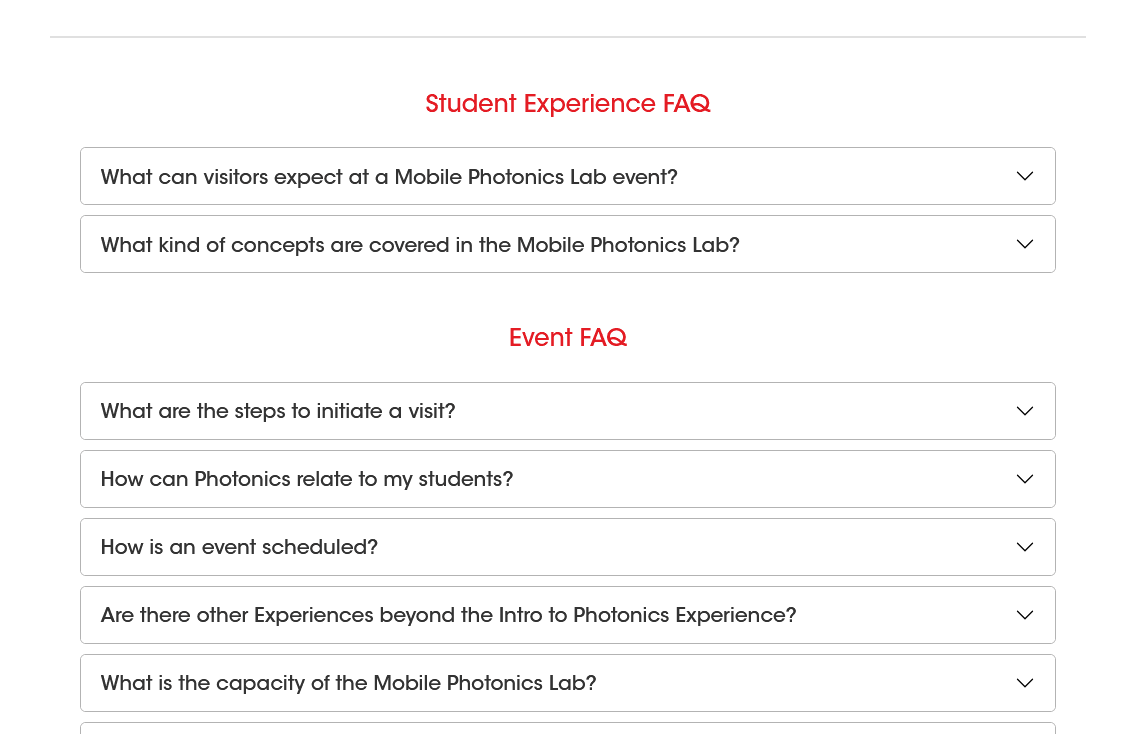Expand 'What kind of concepts are covered' question text
The image size is (1123, 734).
(x=420, y=245)
